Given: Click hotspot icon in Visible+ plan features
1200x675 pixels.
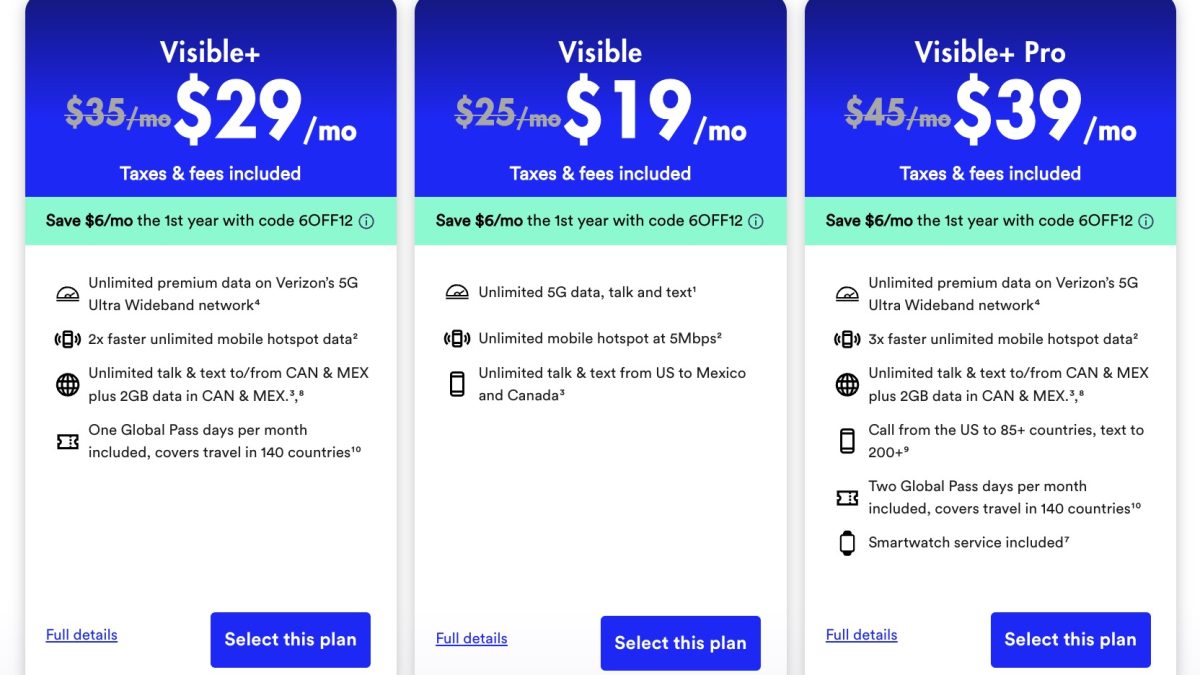Looking at the screenshot, I should pos(67,339).
